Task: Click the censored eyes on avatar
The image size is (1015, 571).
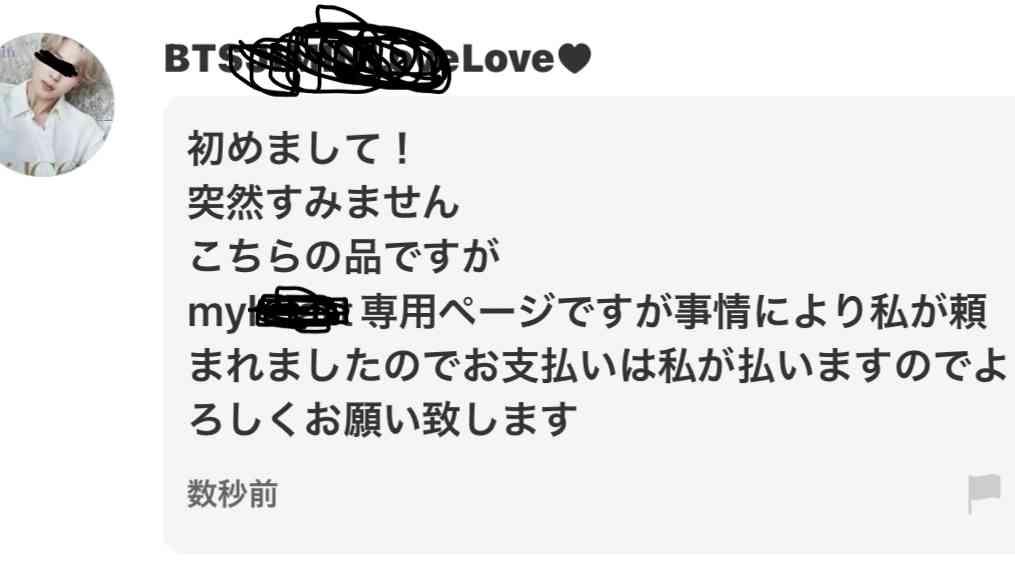Action: pos(57,60)
